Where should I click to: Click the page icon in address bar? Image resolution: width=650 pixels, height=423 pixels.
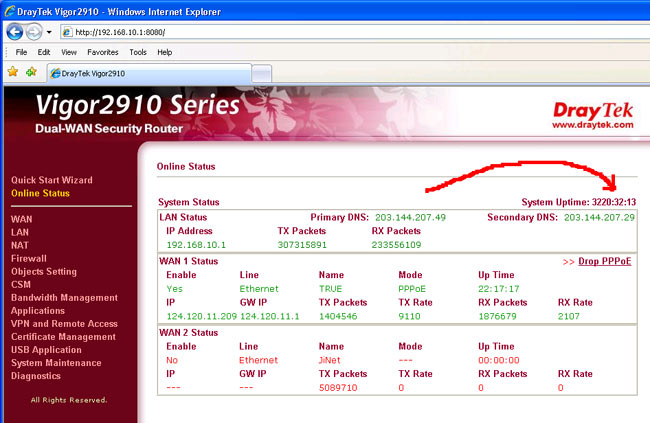pos(68,32)
